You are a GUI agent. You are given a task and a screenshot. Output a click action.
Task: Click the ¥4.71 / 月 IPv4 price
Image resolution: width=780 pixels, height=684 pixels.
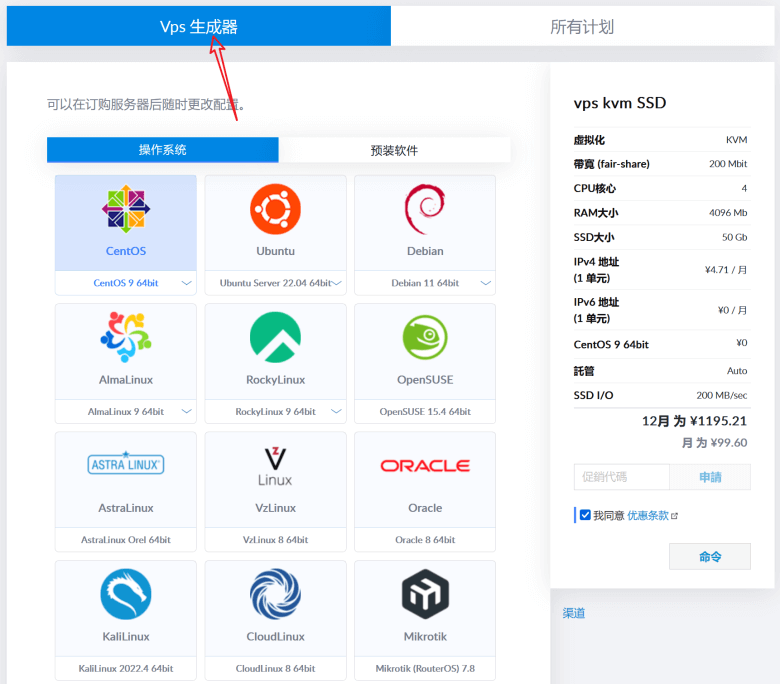[726, 270]
